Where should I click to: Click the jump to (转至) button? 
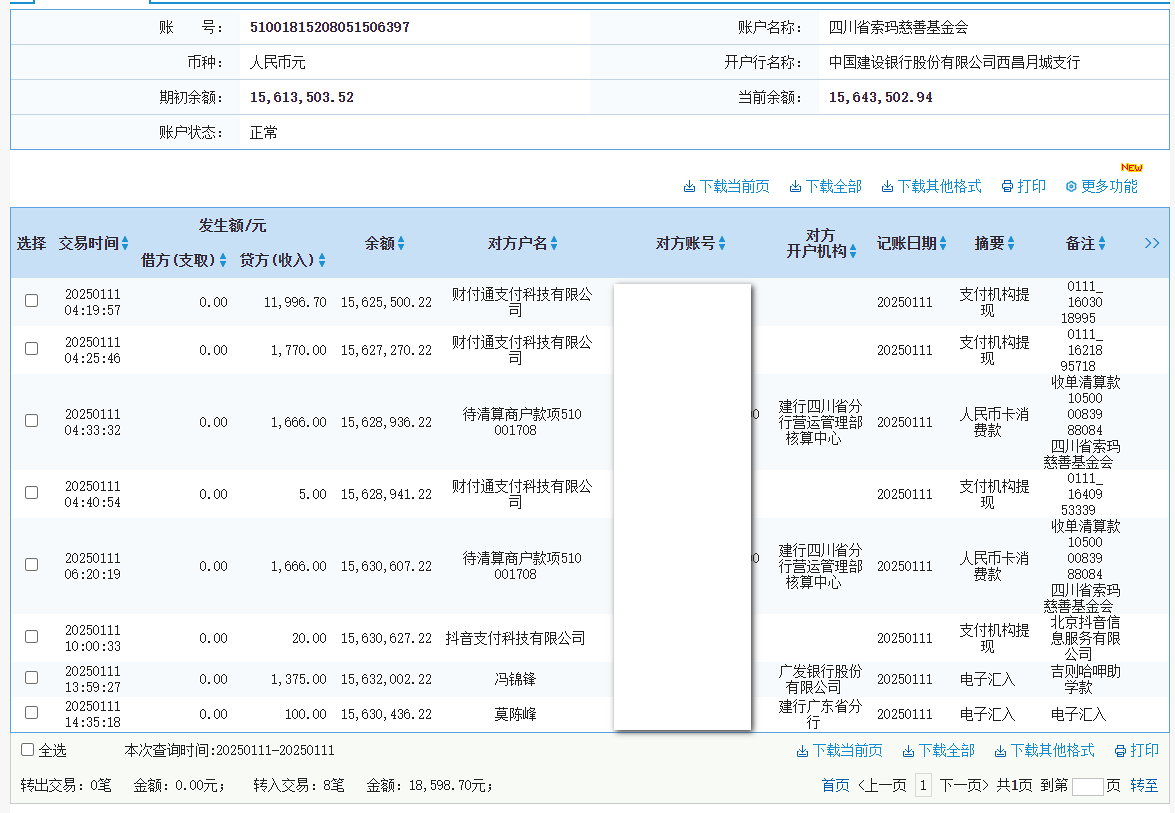pyautogui.click(x=1144, y=786)
